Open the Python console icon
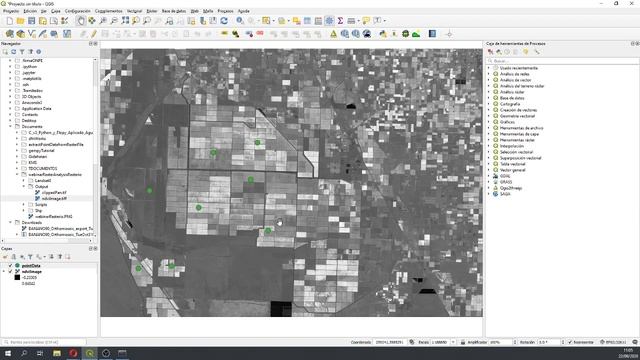This screenshot has height=360, width=640. [383, 34]
